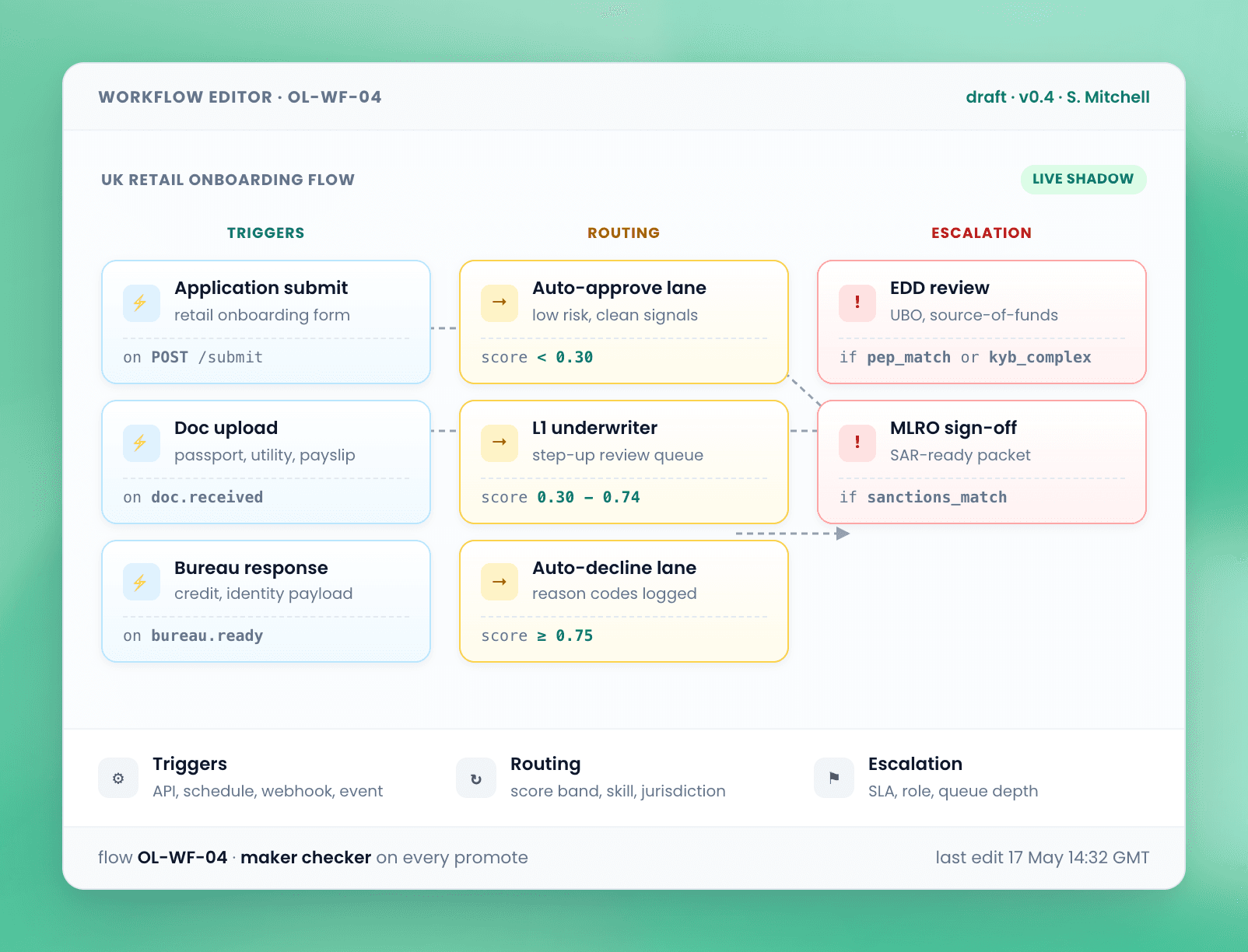
Task: Click the 'score ≥ 0.75' rule
Action: point(537,635)
